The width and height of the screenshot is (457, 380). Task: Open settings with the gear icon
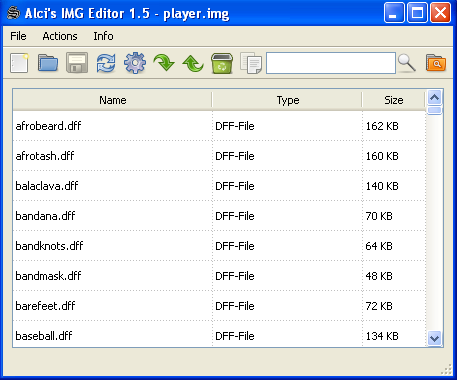tap(135, 63)
